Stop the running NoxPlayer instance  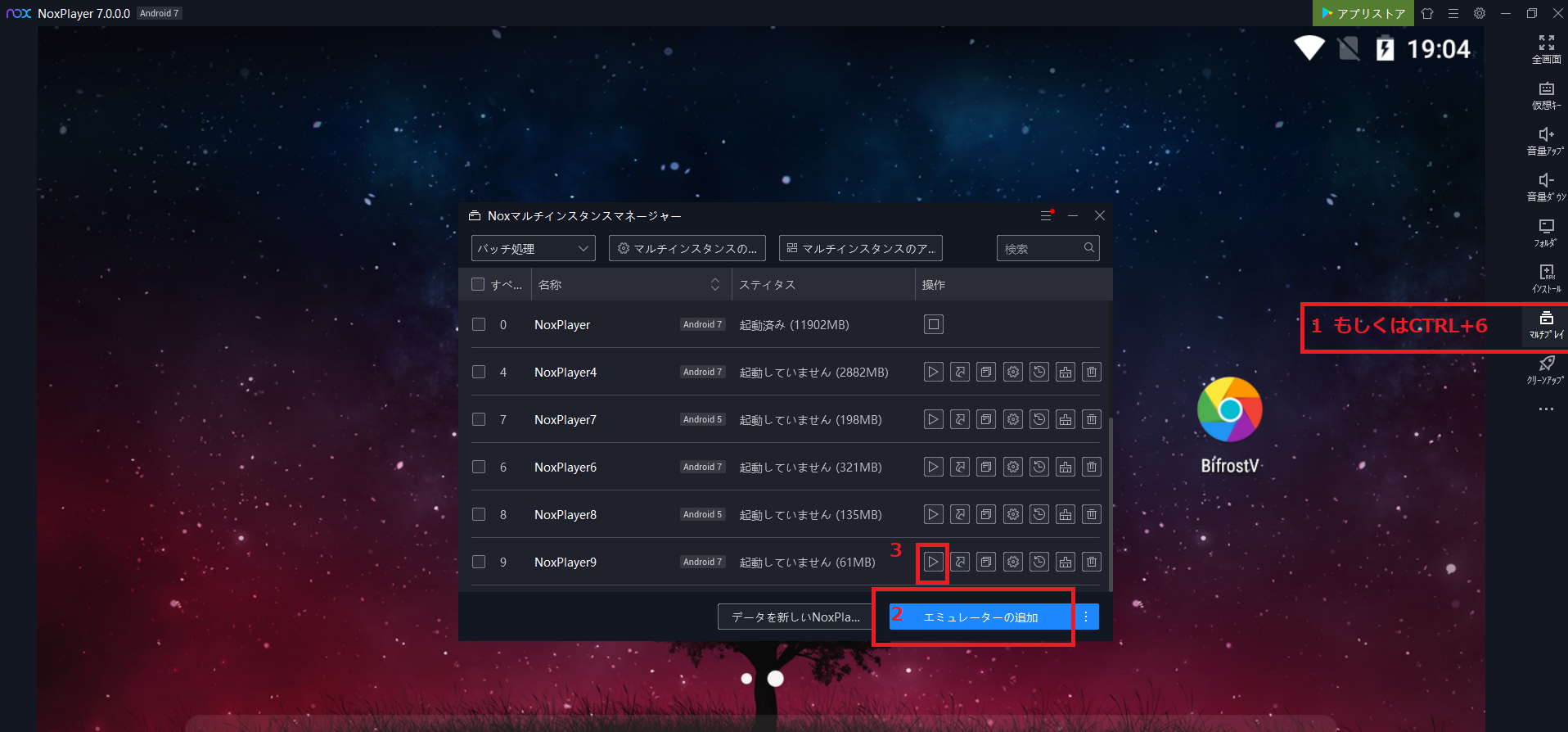(x=933, y=324)
